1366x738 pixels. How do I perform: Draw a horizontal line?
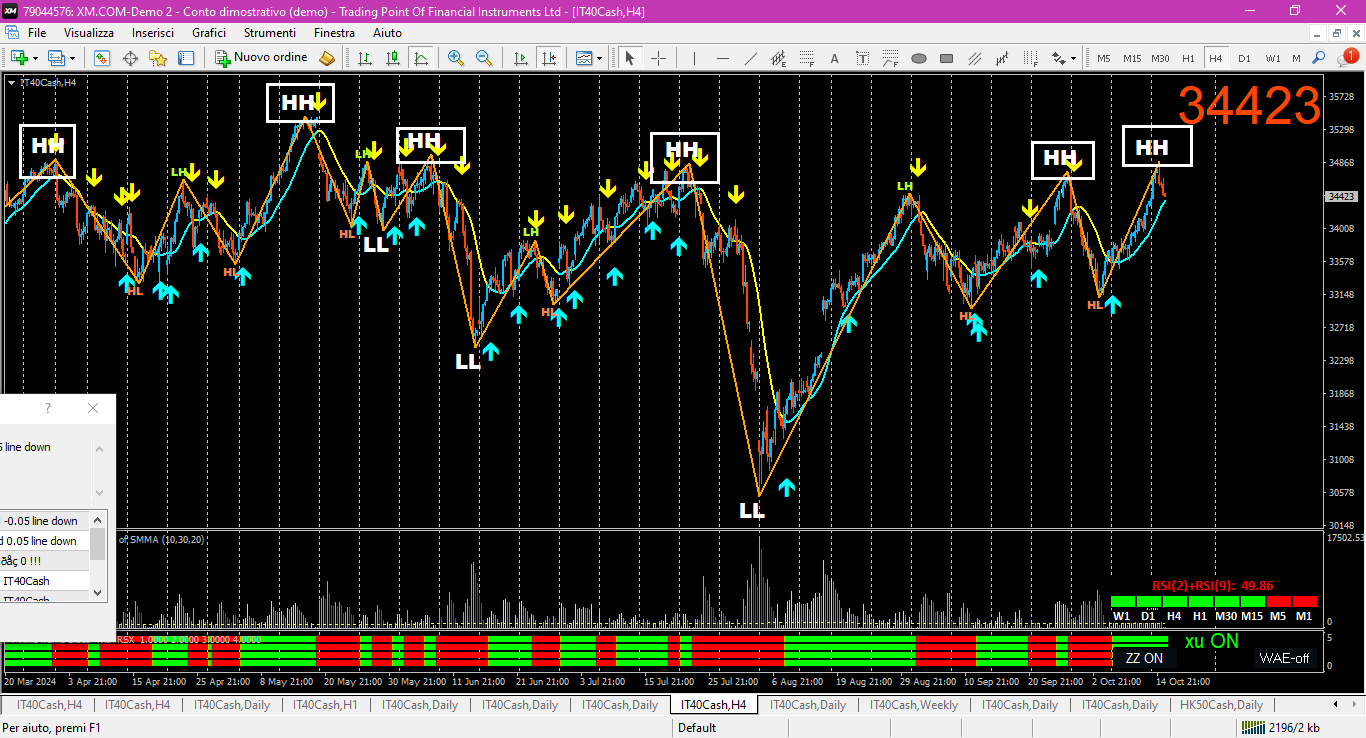pyautogui.click(x=722, y=58)
